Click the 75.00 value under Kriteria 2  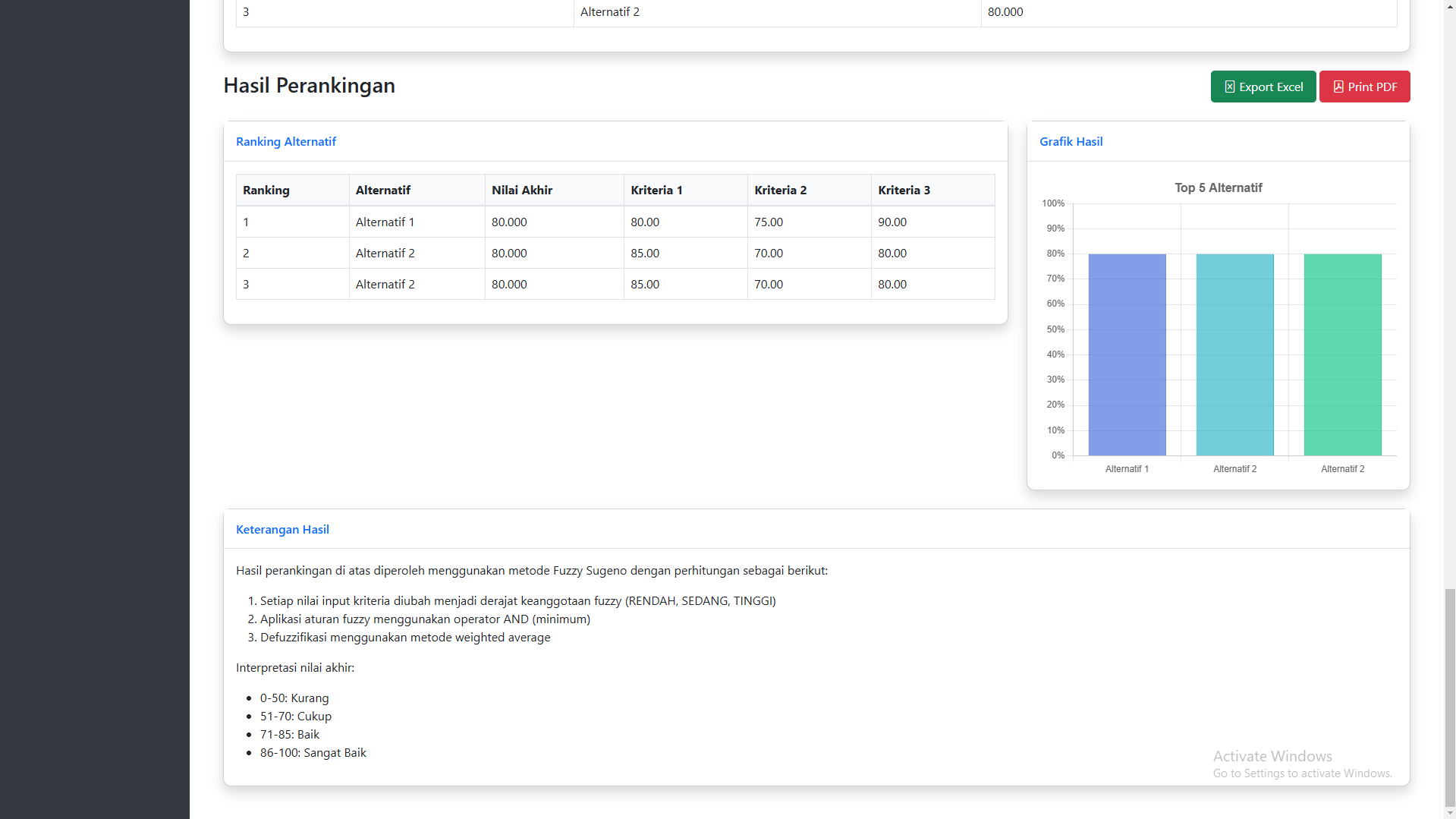tap(769, 222)
